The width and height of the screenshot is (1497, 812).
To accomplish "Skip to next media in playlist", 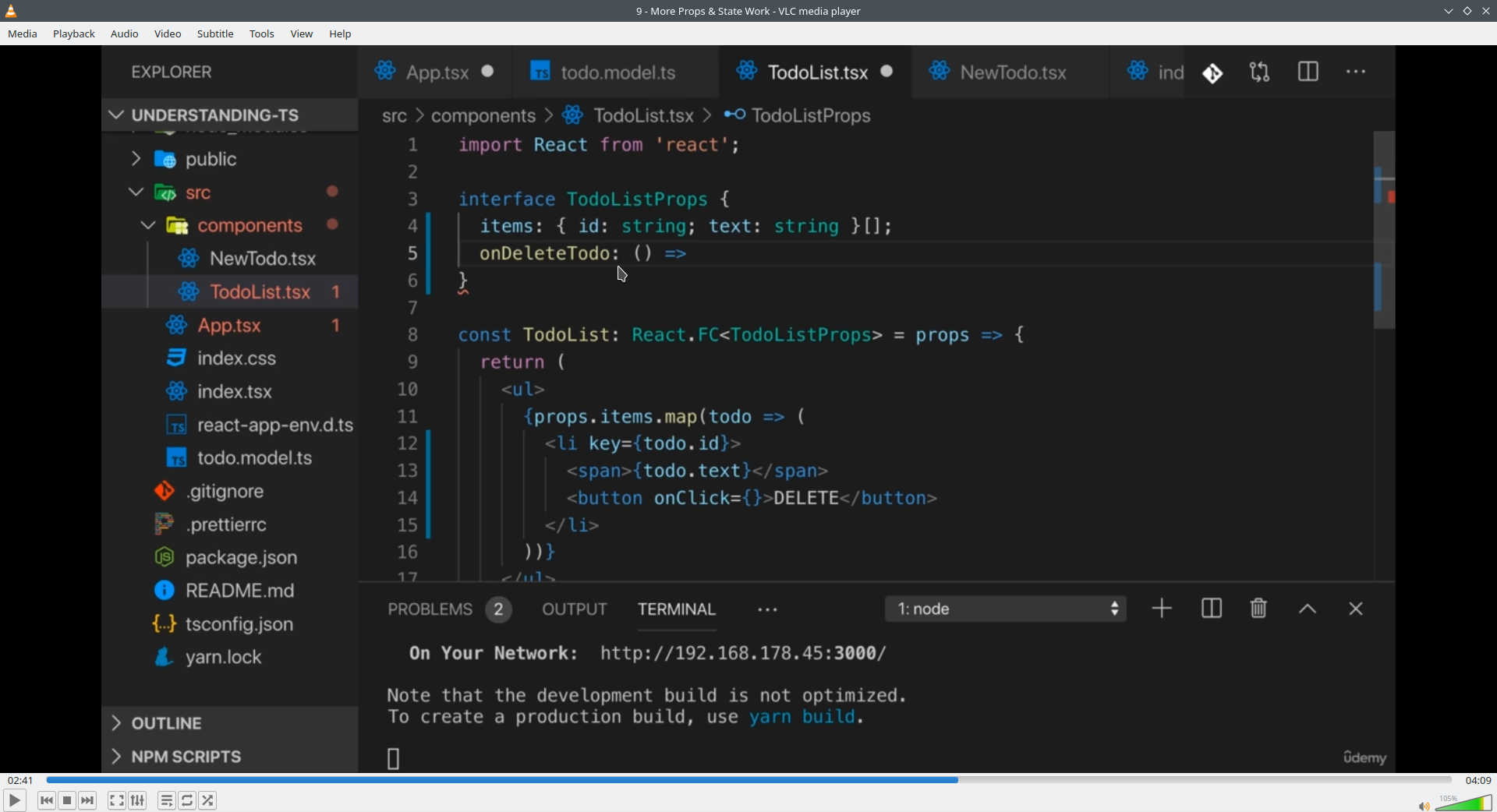I will pos(88,800).
